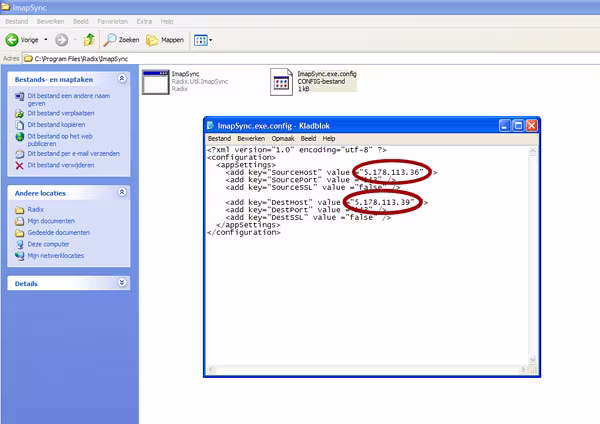Open Mijn documenten location

coord(51,221)
